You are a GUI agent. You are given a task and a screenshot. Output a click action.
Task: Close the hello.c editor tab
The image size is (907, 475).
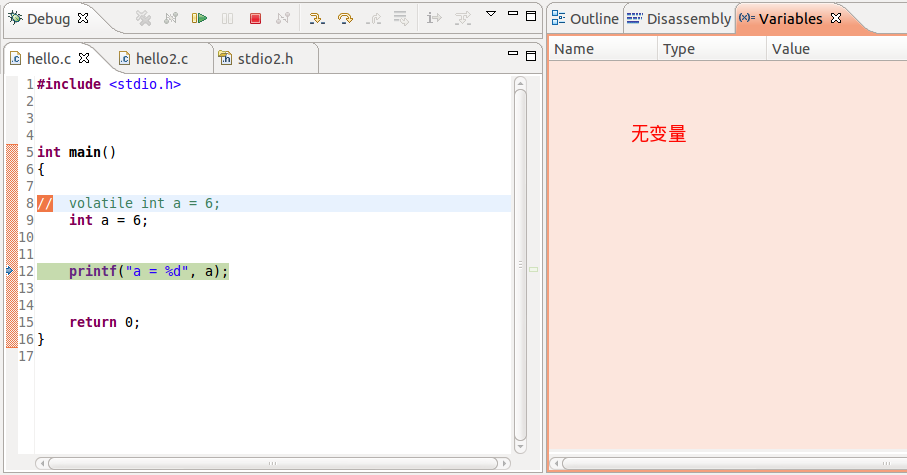pyautogui.click(x=84, y=58)
